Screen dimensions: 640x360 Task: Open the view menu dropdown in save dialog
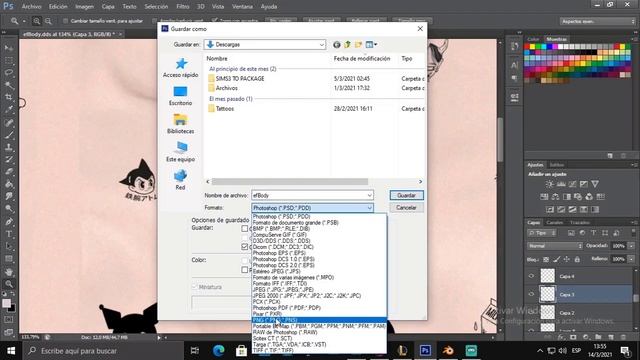(x=371, y=44)
